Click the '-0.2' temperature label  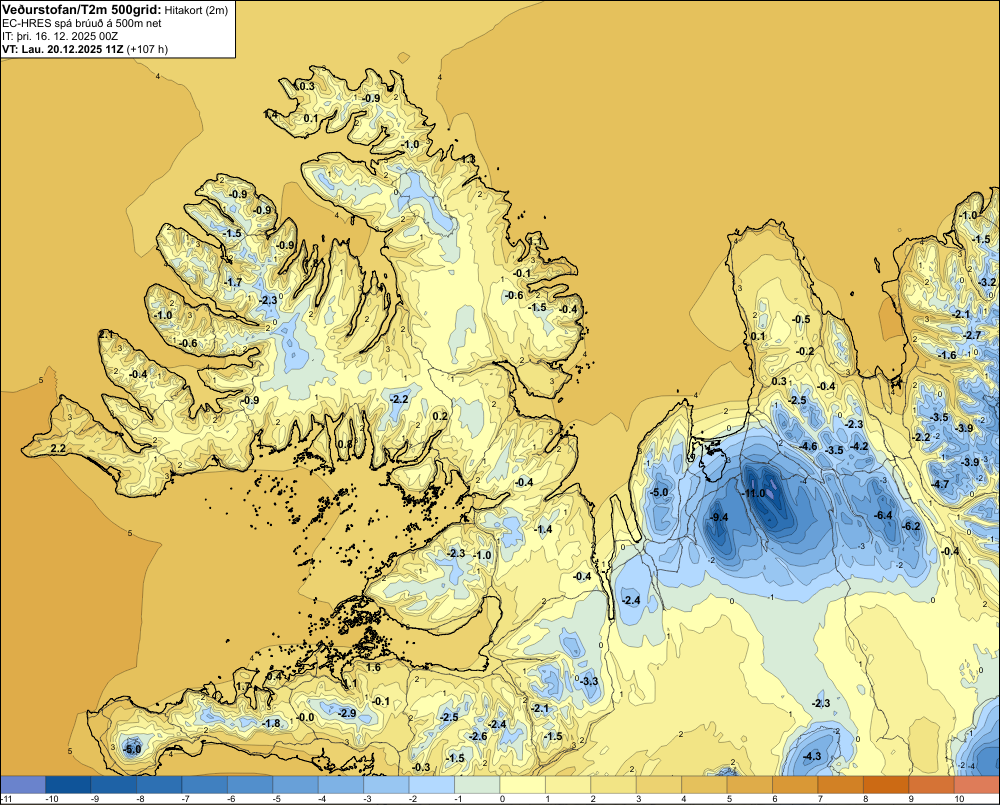(805, 351)
